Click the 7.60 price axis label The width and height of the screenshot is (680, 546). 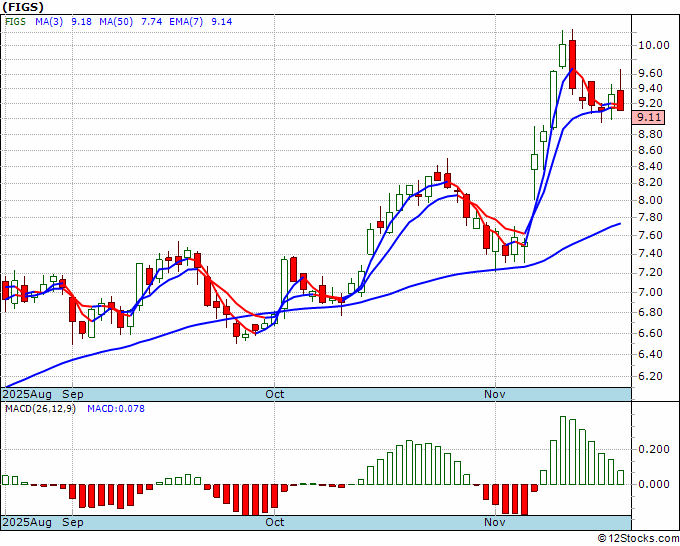[651, 235]
